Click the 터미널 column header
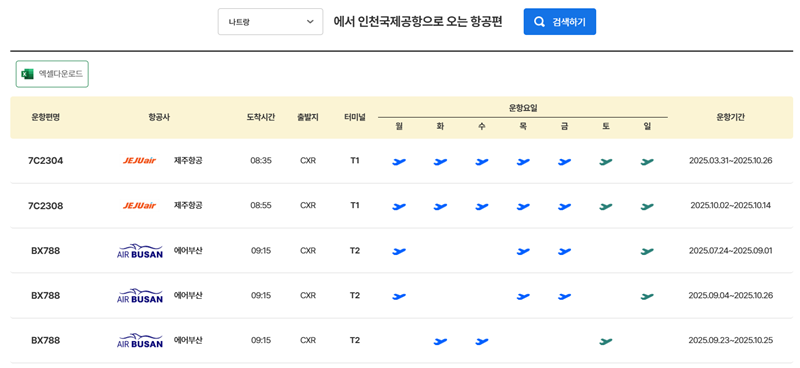The image size is (800, 368). [x=355, y=117]
